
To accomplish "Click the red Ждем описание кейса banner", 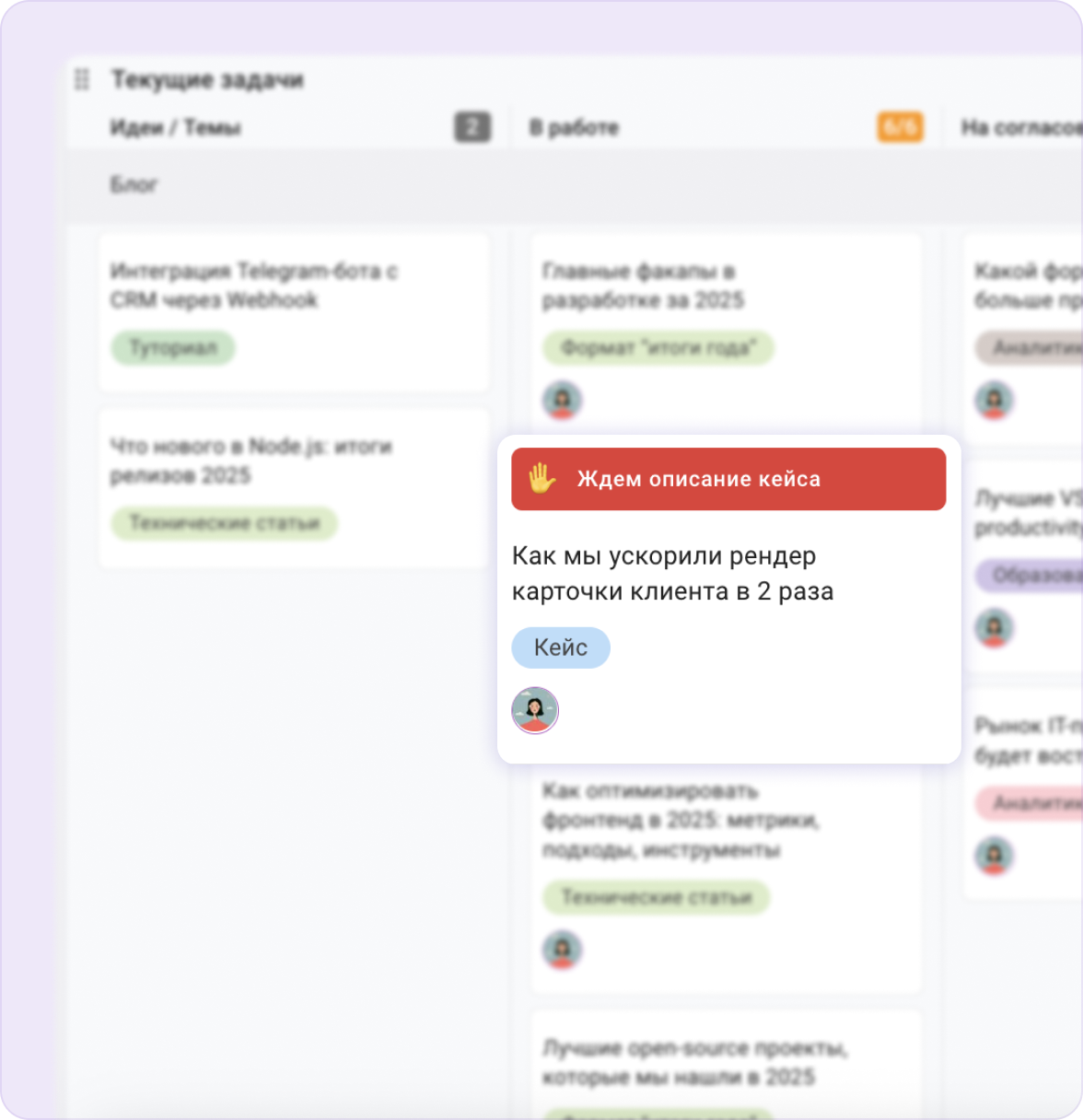I will click(728, 479).
